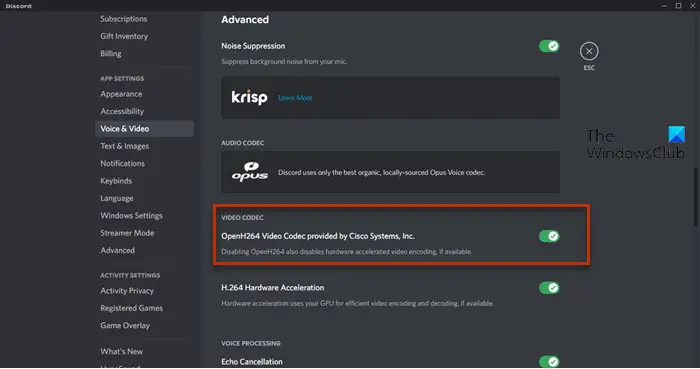Open Billing settings
Viewport: 700px width, 369px height.
point(111,54)
